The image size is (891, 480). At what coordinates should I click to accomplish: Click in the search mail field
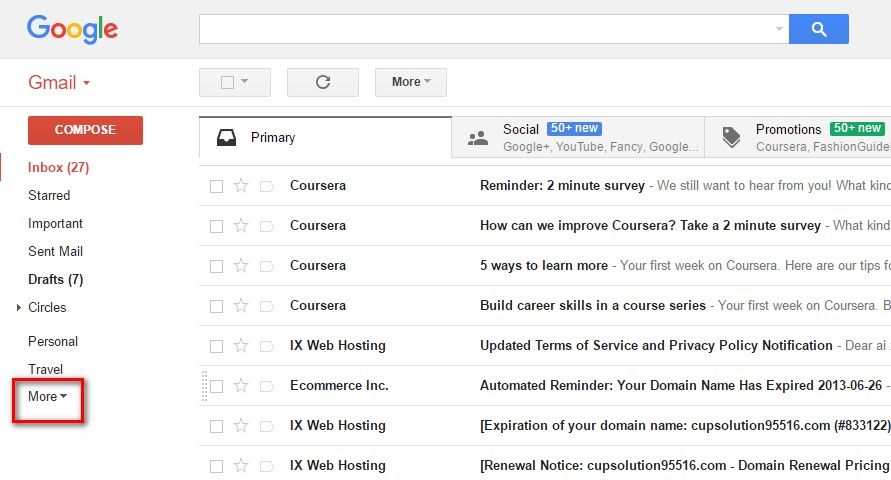(485, 30)
